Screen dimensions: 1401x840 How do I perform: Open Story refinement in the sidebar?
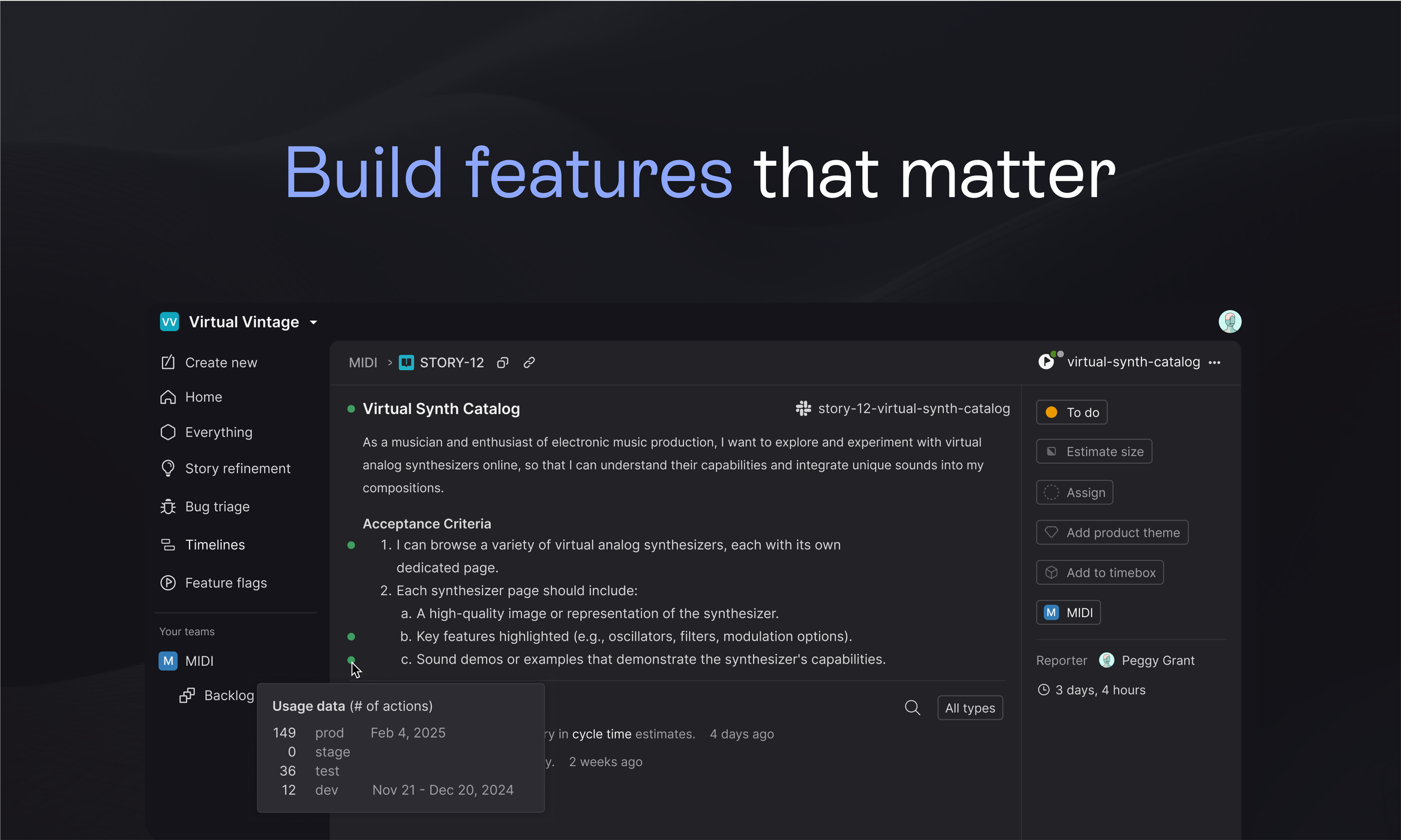point(225,468)
